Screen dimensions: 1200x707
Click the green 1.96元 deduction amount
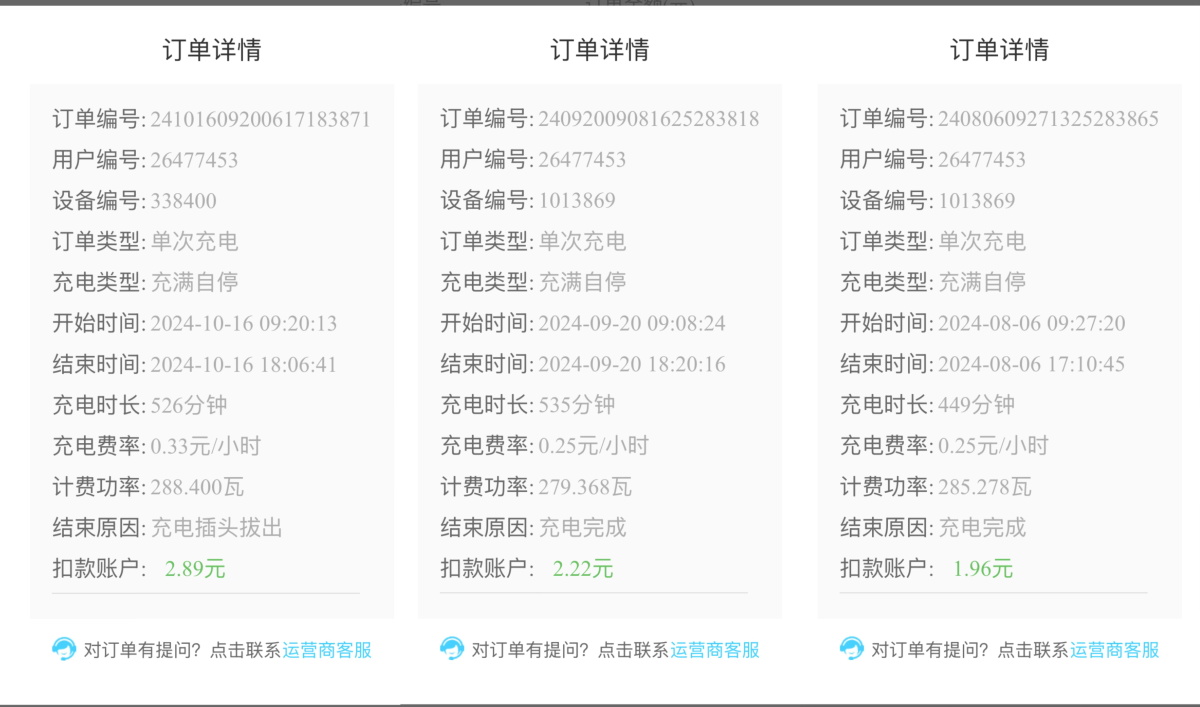click(983, 569)
